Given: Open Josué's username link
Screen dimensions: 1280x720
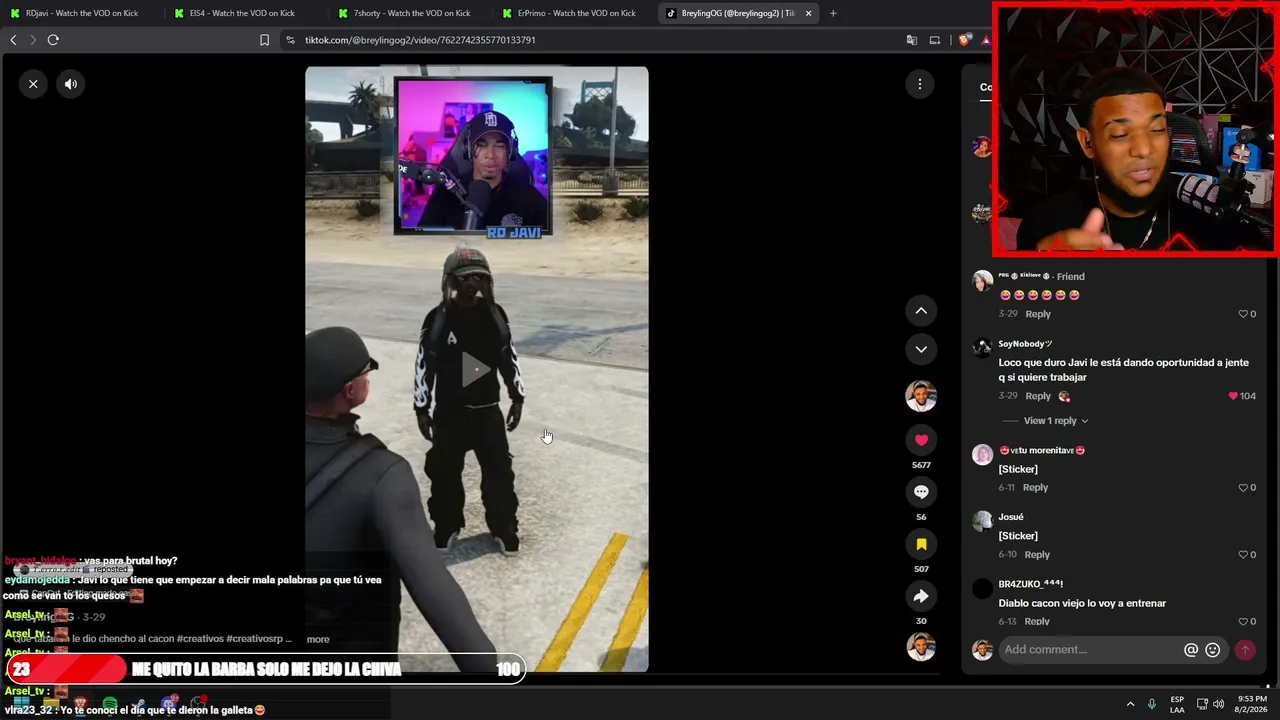Looking at the screenshot, I should (x=1011, y=517).
